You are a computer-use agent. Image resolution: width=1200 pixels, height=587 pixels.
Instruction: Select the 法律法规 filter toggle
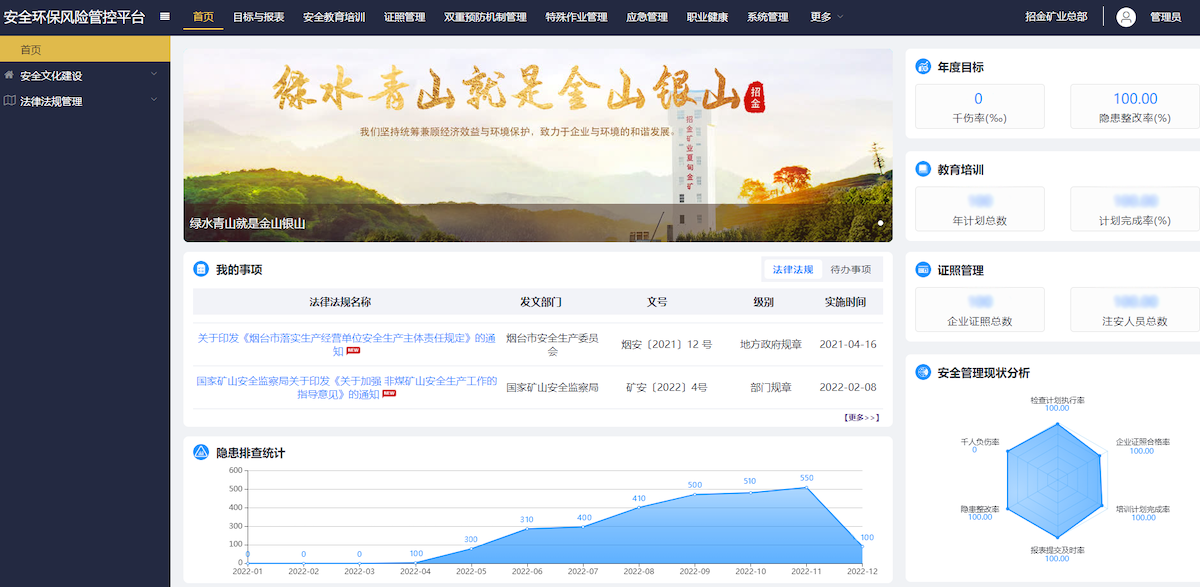point(793,269)
